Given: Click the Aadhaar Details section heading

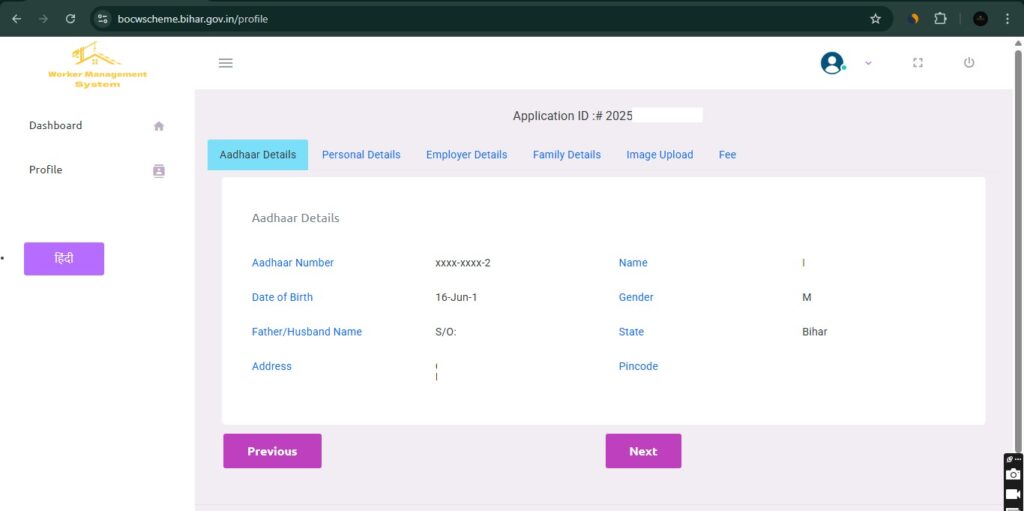Looking at the screenshot, I should click(x=295, y=218).
